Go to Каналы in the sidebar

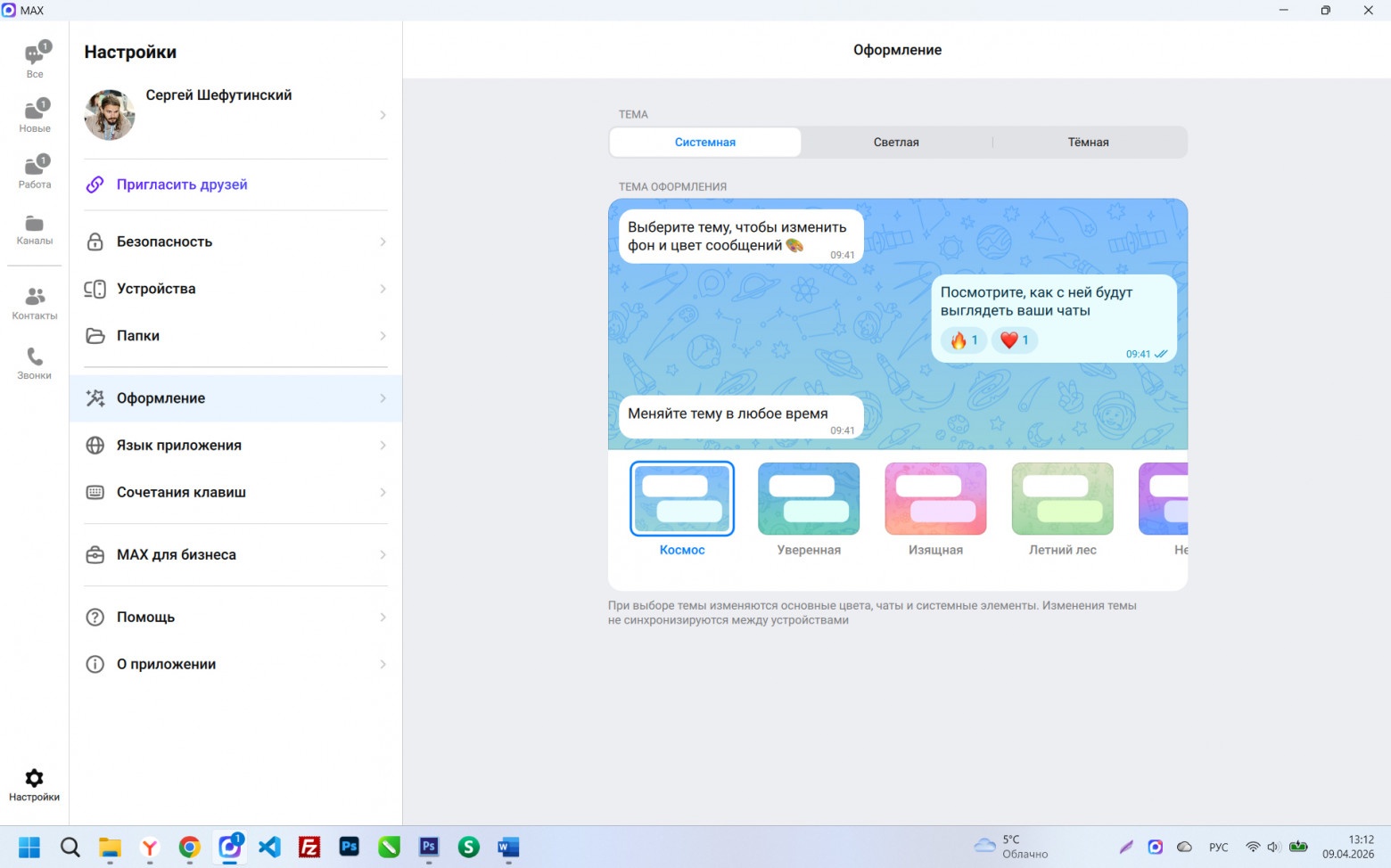(35, 229)
